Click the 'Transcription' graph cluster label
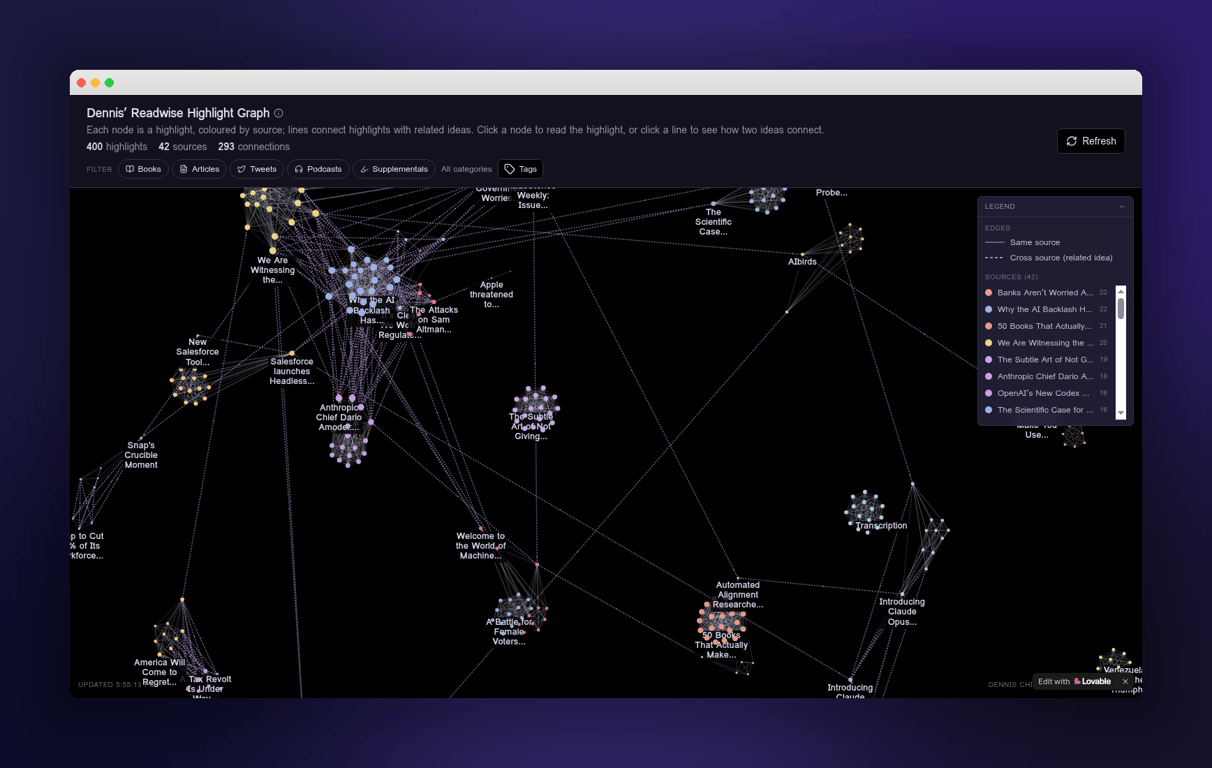The height and width of the screenshot is (768, 1212). point(881,526)
